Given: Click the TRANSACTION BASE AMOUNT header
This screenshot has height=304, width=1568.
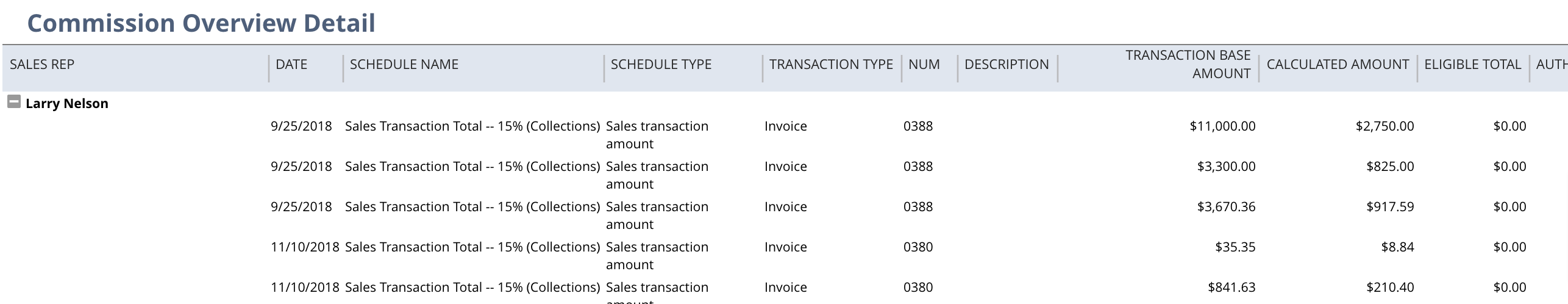Looking at the screenshot, I should click(1188, 64).
